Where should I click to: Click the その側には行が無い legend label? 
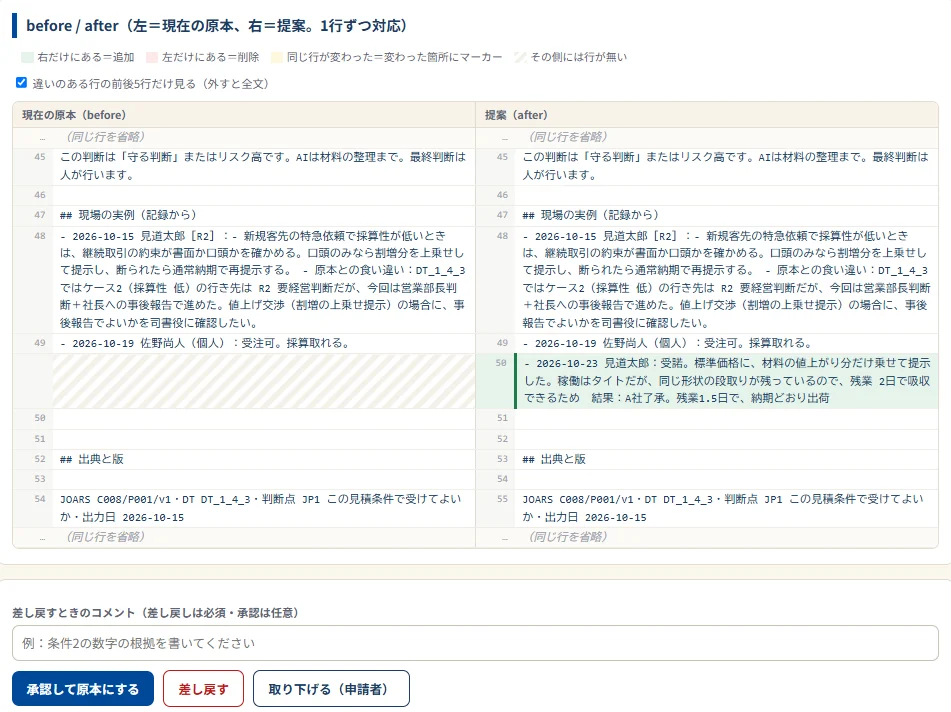(x=579, y=57)
